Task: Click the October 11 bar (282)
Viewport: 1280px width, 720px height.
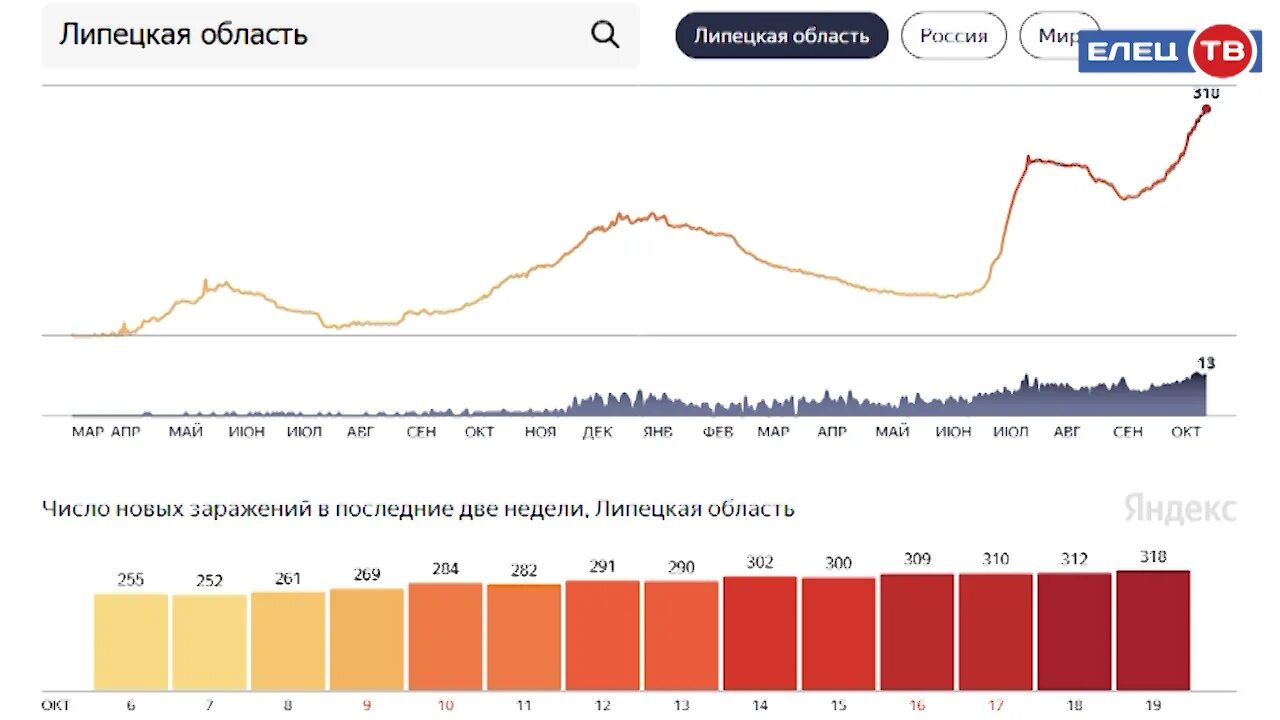Action: 524,637
